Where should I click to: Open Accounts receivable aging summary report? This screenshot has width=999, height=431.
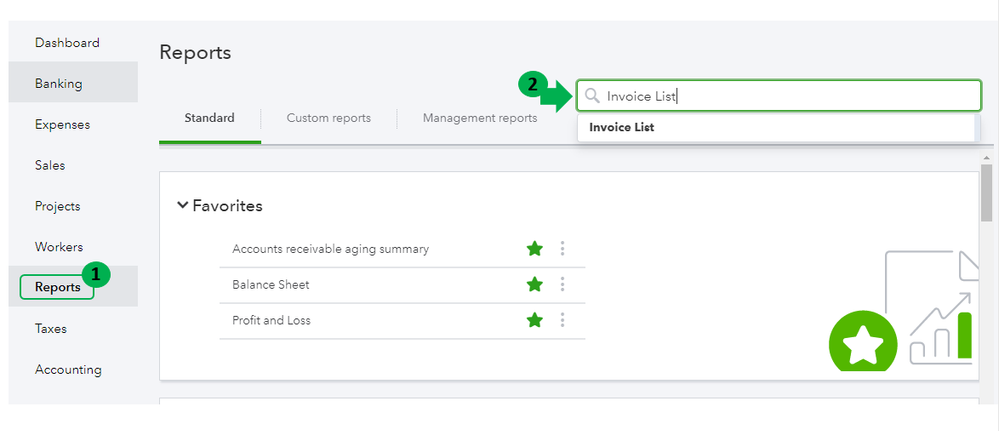click(x=330, y=249)
